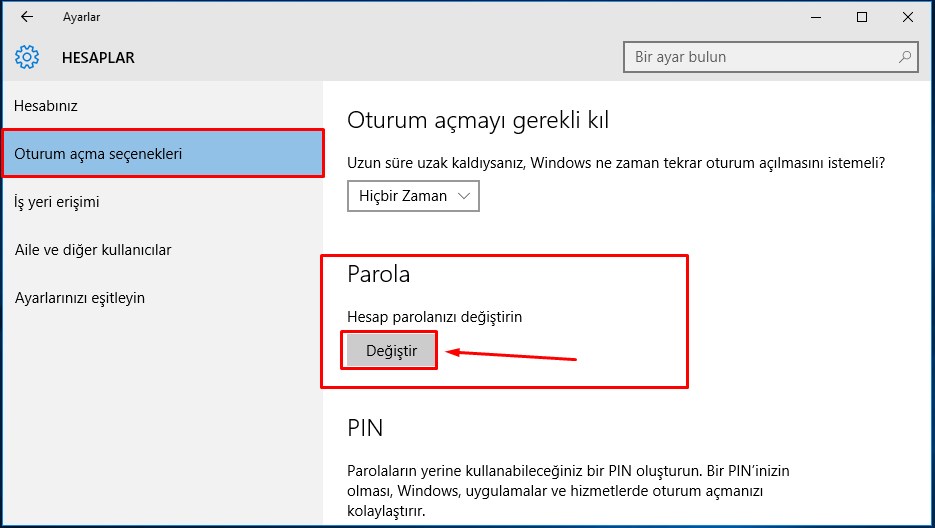Select Oturum açma seçenekleri in sidebar
This screenshot has width=935, height=528.
98,154
